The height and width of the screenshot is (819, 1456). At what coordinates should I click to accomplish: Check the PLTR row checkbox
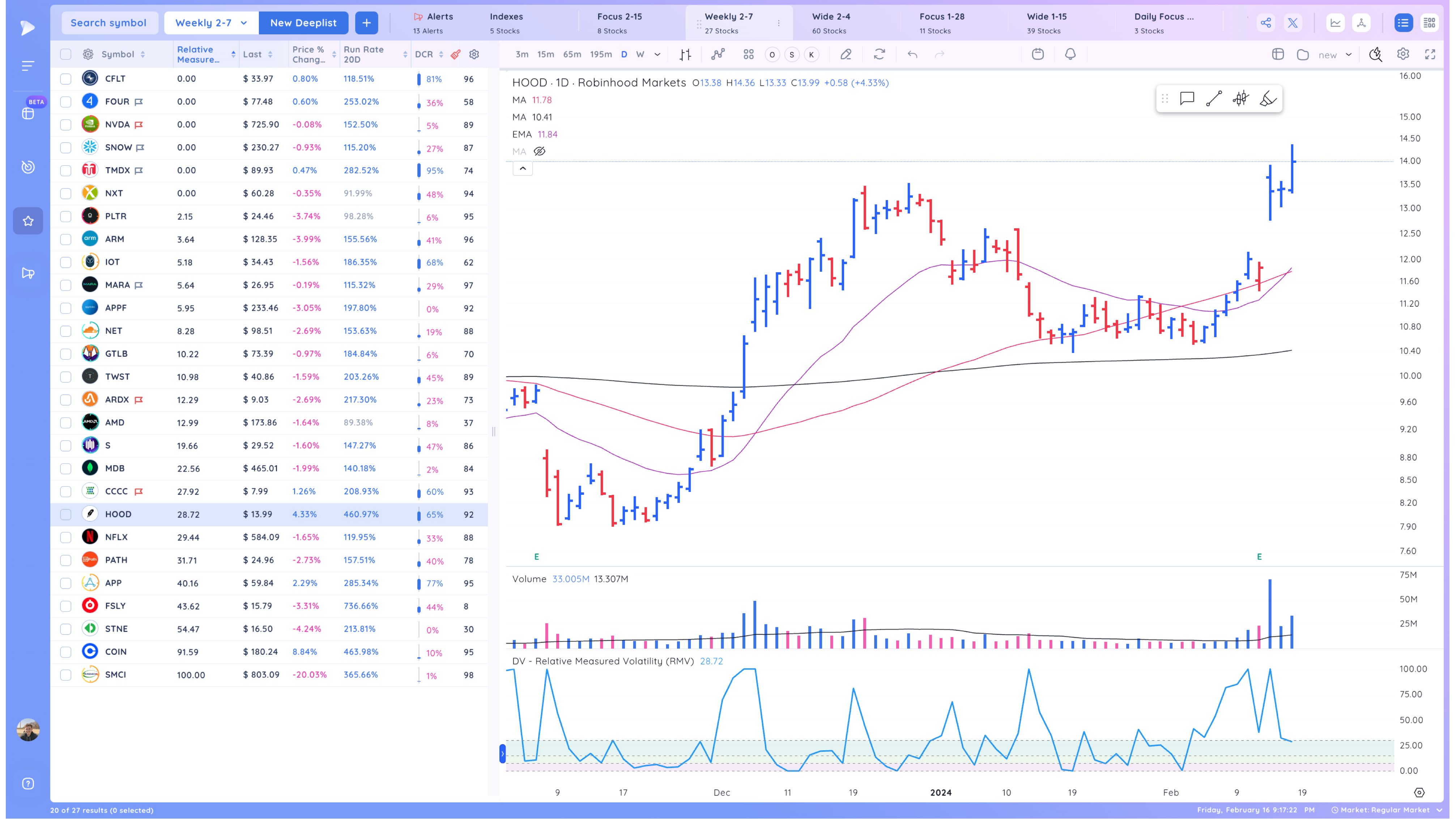[x=66, y=216]
